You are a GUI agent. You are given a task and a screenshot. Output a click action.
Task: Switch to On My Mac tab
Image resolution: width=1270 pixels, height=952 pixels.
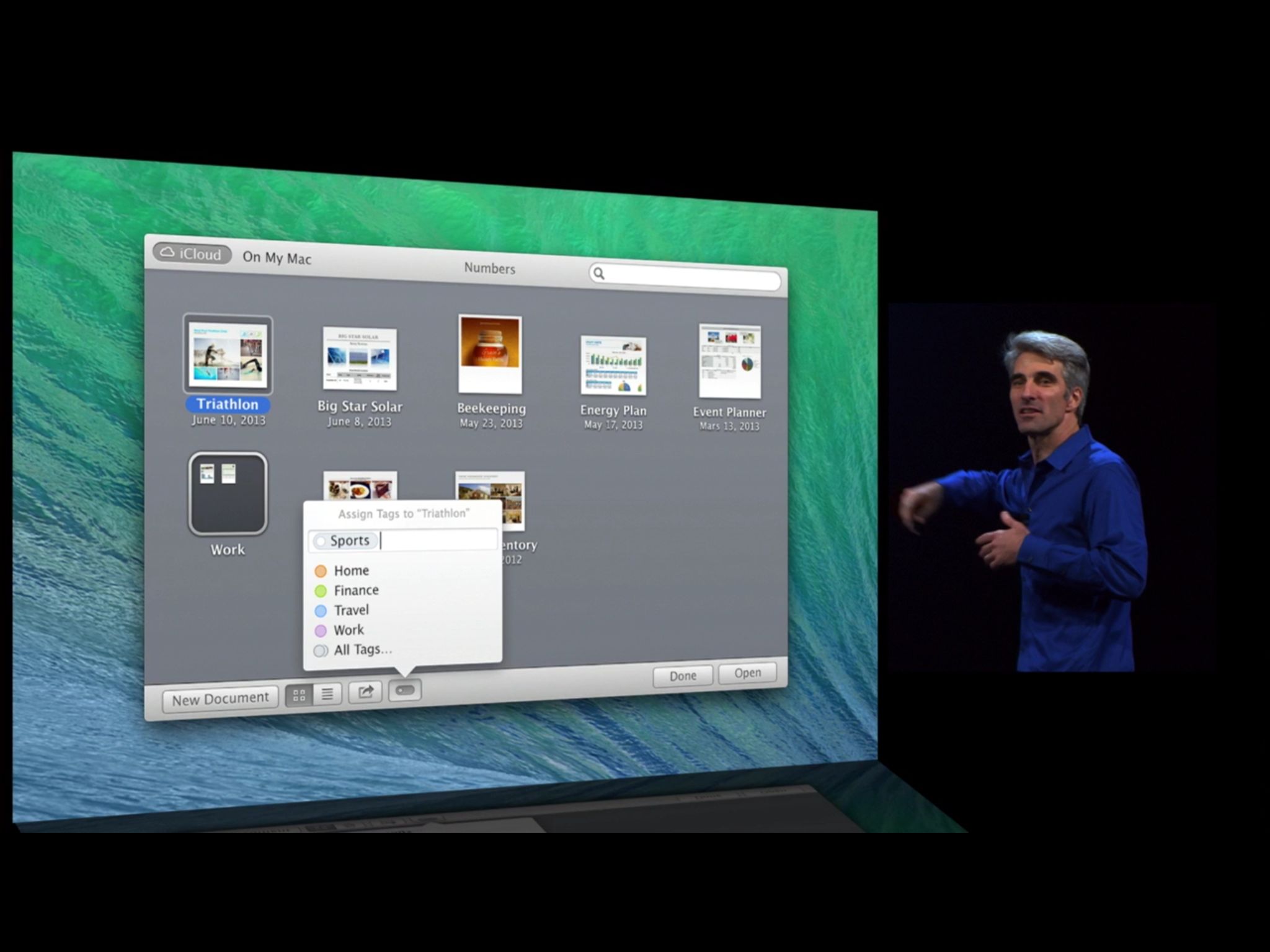tap(277, 258)
